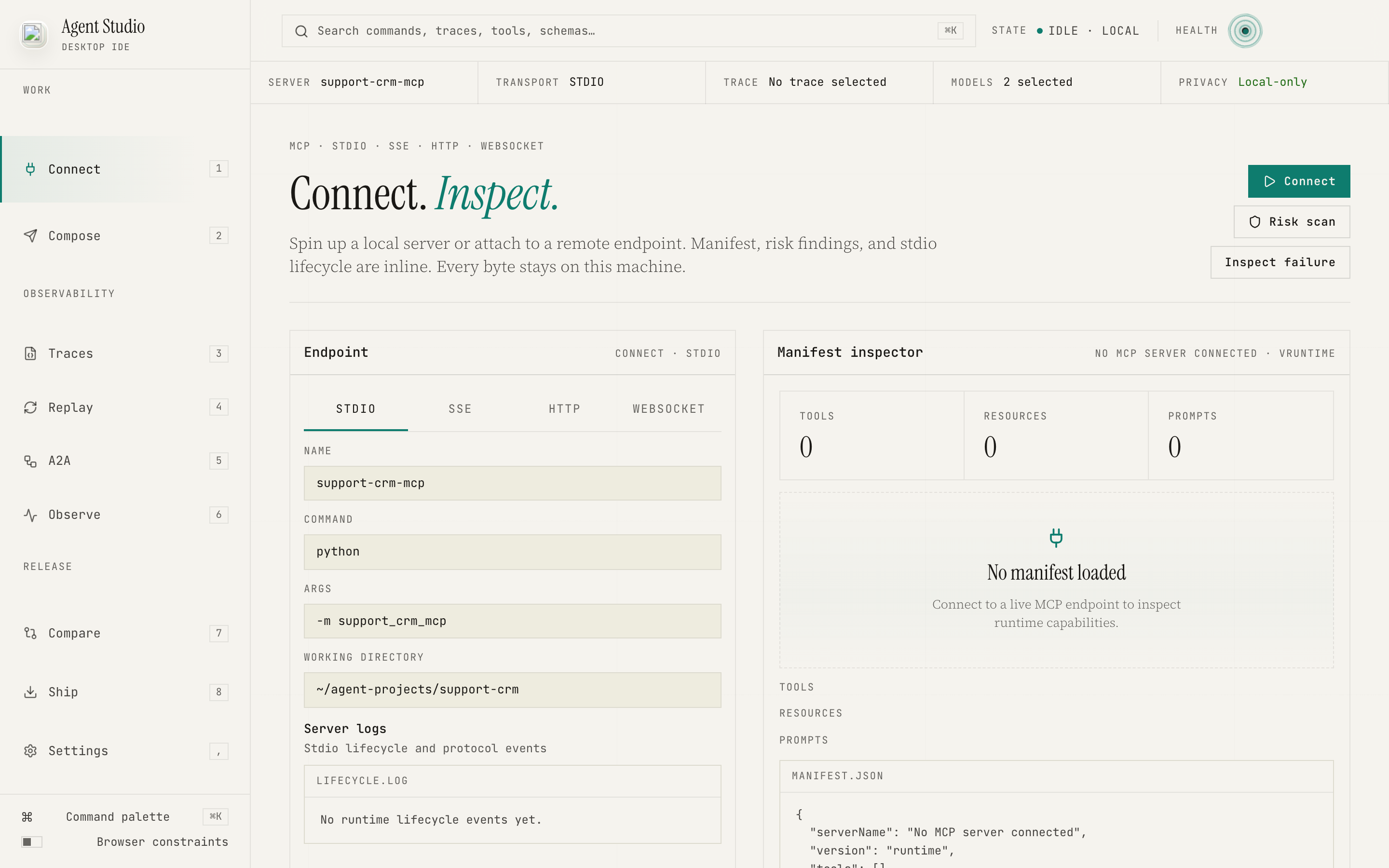Click the PRIVACY Local-only cell
The image size is (1389, 868).
(x=1275, y=82)
